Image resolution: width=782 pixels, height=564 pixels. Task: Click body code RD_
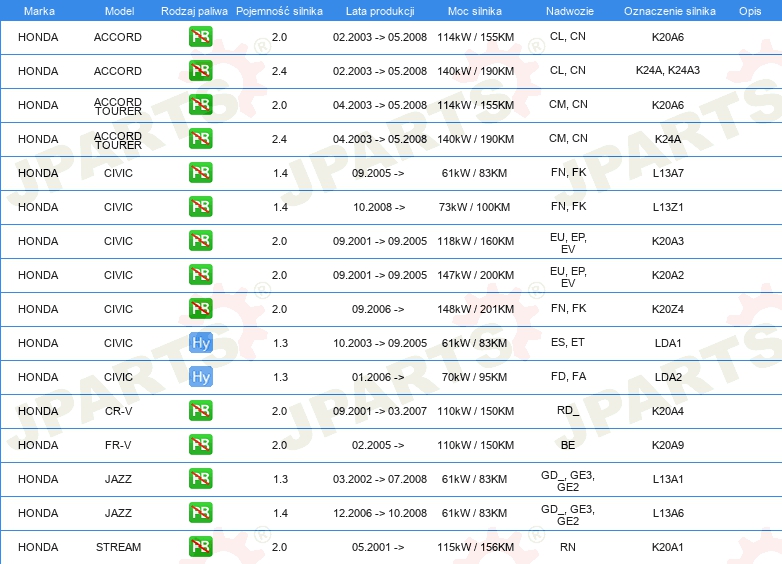tap(568, 410)
